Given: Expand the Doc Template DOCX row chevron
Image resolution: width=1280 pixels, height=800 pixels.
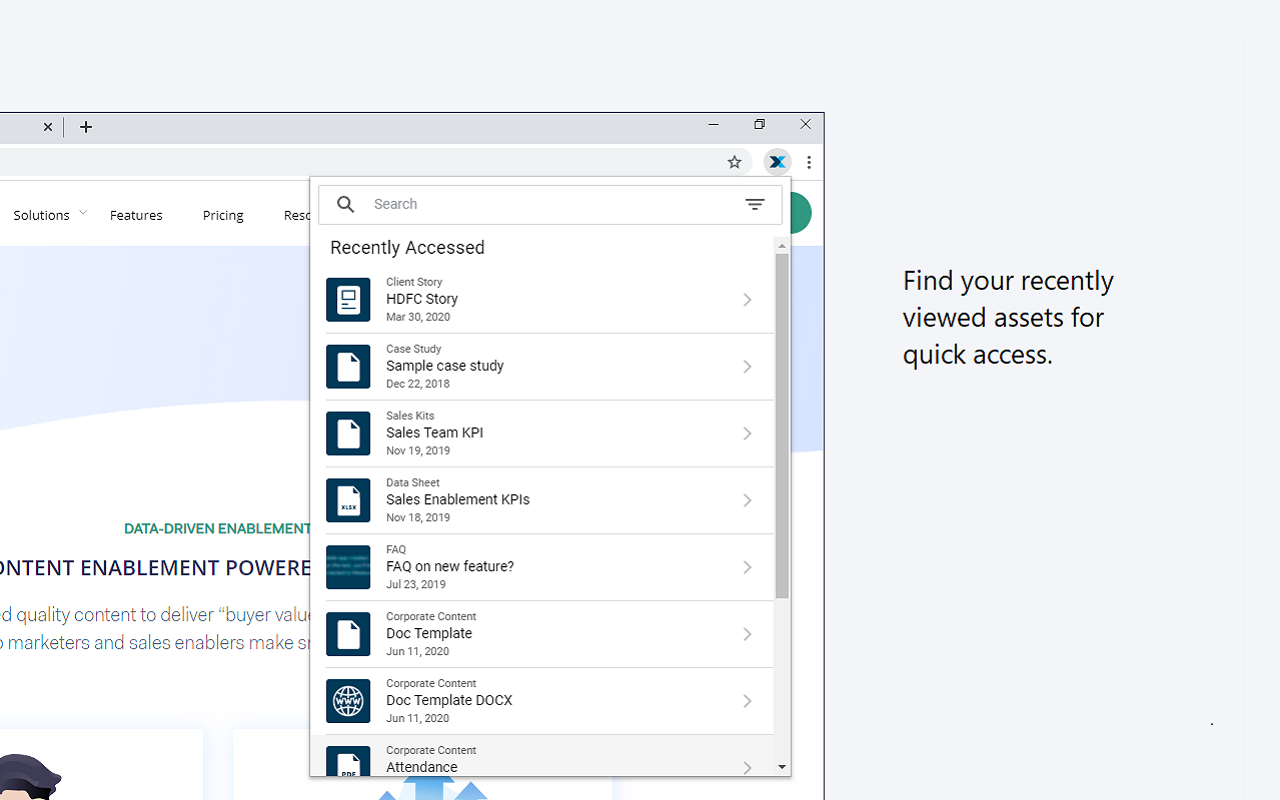Looking at the screenshot, I should click(747, 701).
